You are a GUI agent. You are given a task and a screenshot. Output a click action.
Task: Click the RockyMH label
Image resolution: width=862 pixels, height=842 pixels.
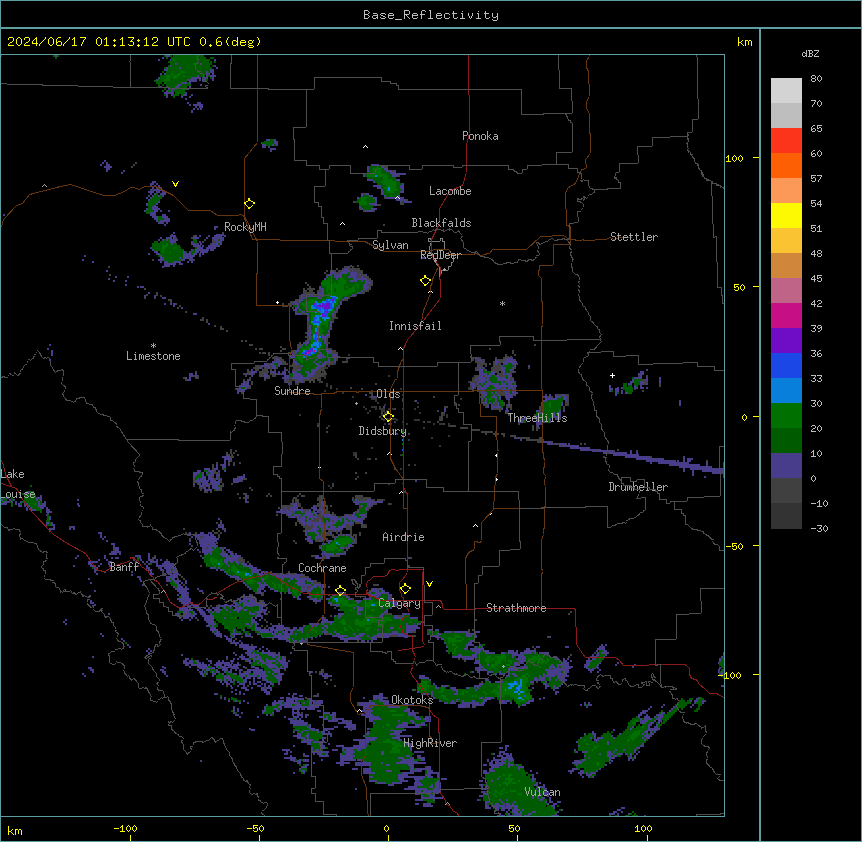(x=245, y=227)
